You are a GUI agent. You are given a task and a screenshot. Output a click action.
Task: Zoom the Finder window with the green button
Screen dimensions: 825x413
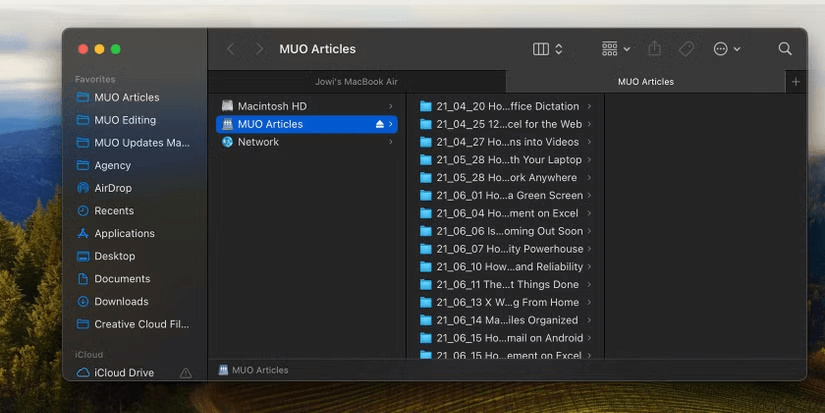pyautogui.click(x=115, y=49)
